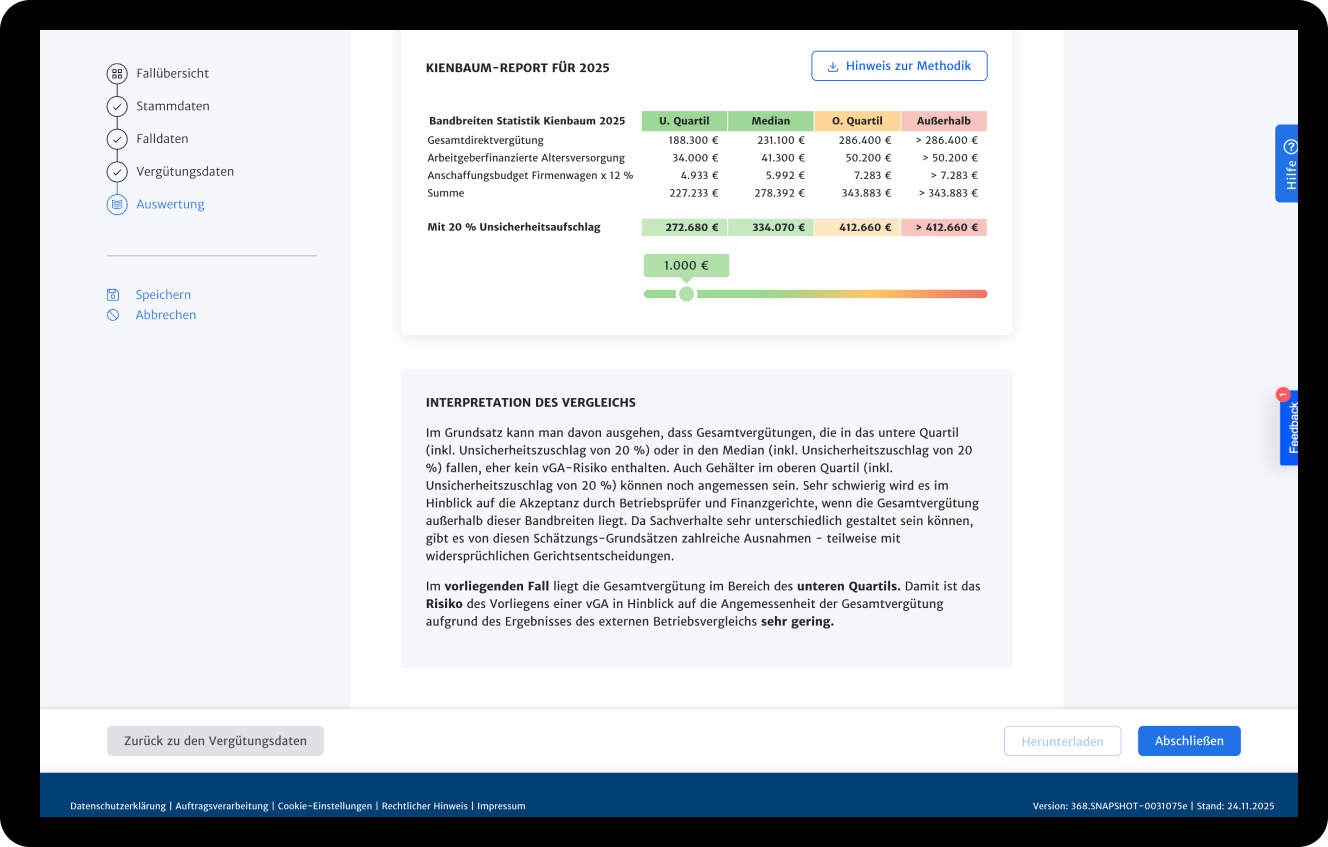
Task: Click the Gesamtdirektvergütung row label
Action: [x=485, y=141]
